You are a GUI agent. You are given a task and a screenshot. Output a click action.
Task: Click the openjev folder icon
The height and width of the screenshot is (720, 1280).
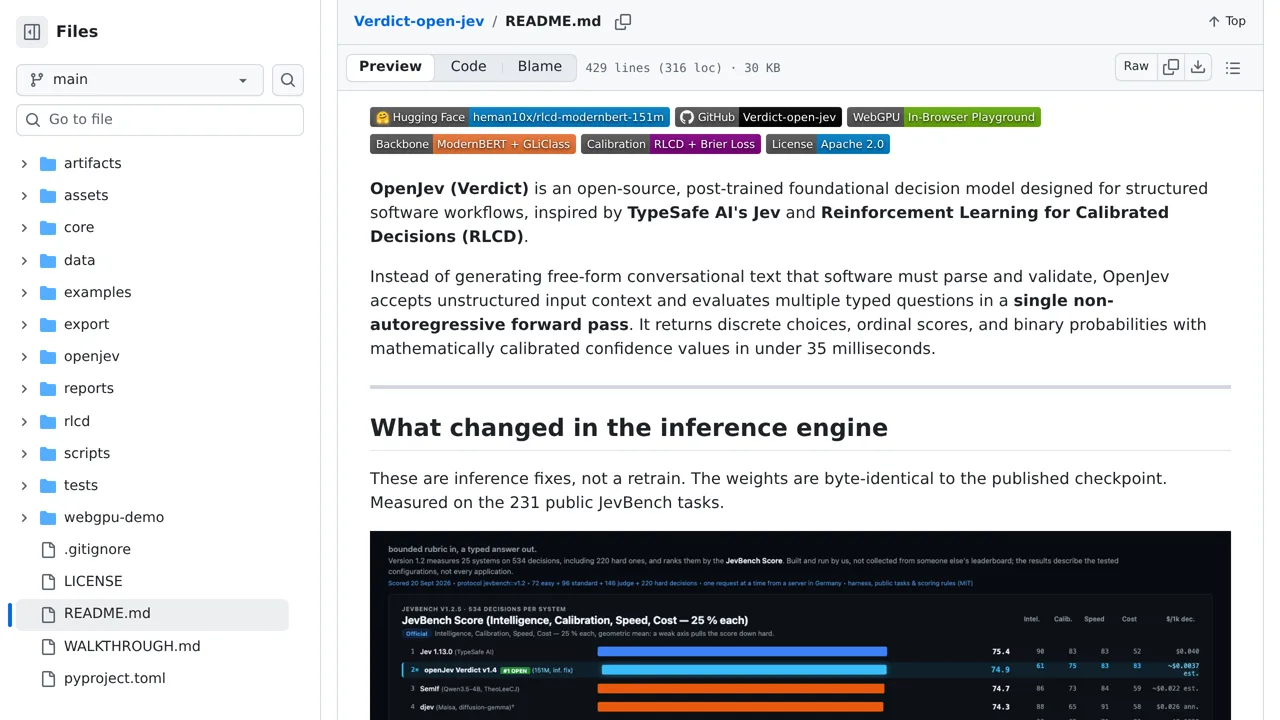pos(48,356)
